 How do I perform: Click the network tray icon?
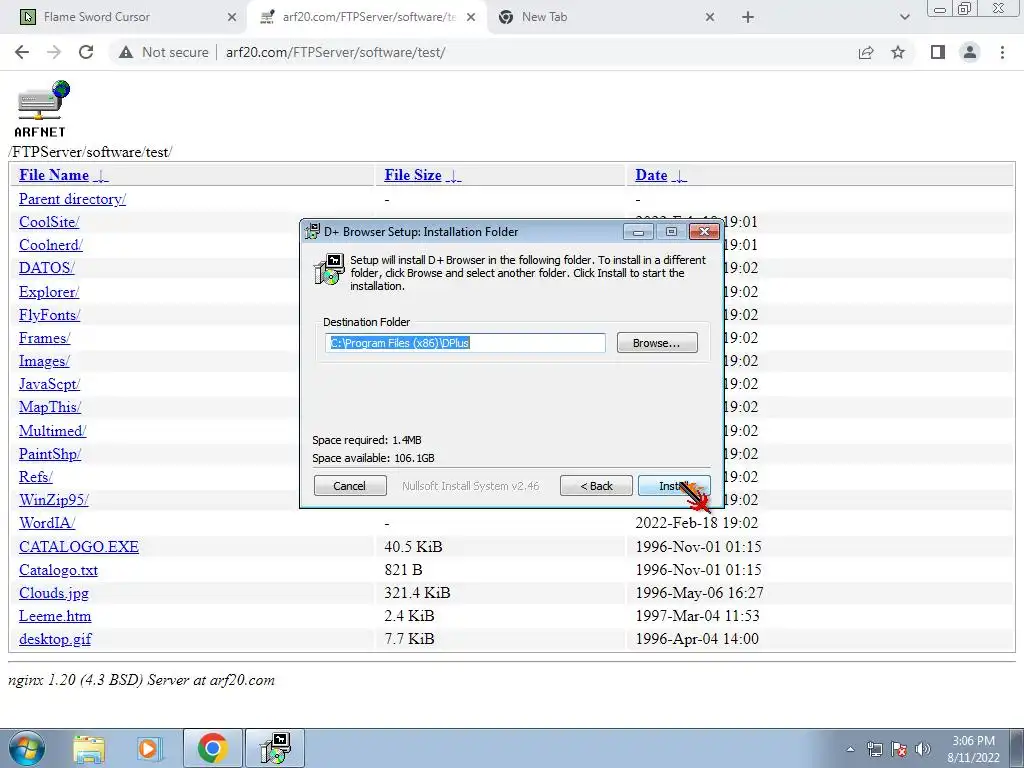coord(874,749)
